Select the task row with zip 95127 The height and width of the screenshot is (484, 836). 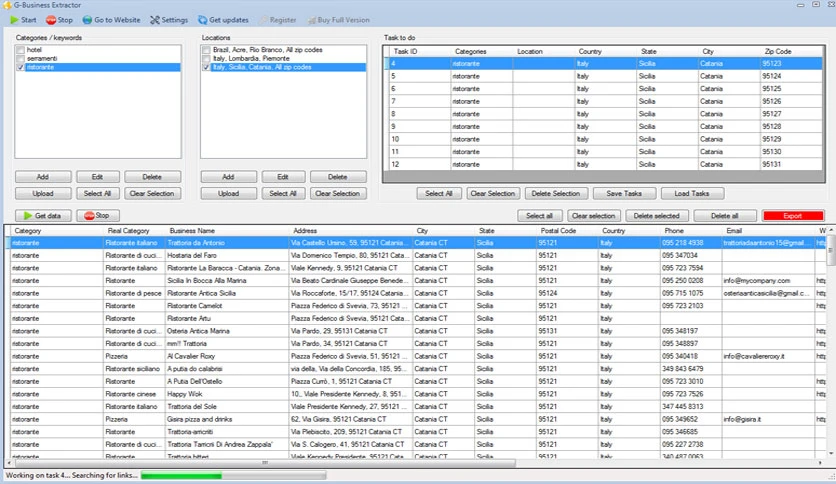click(x=603, y=114)
